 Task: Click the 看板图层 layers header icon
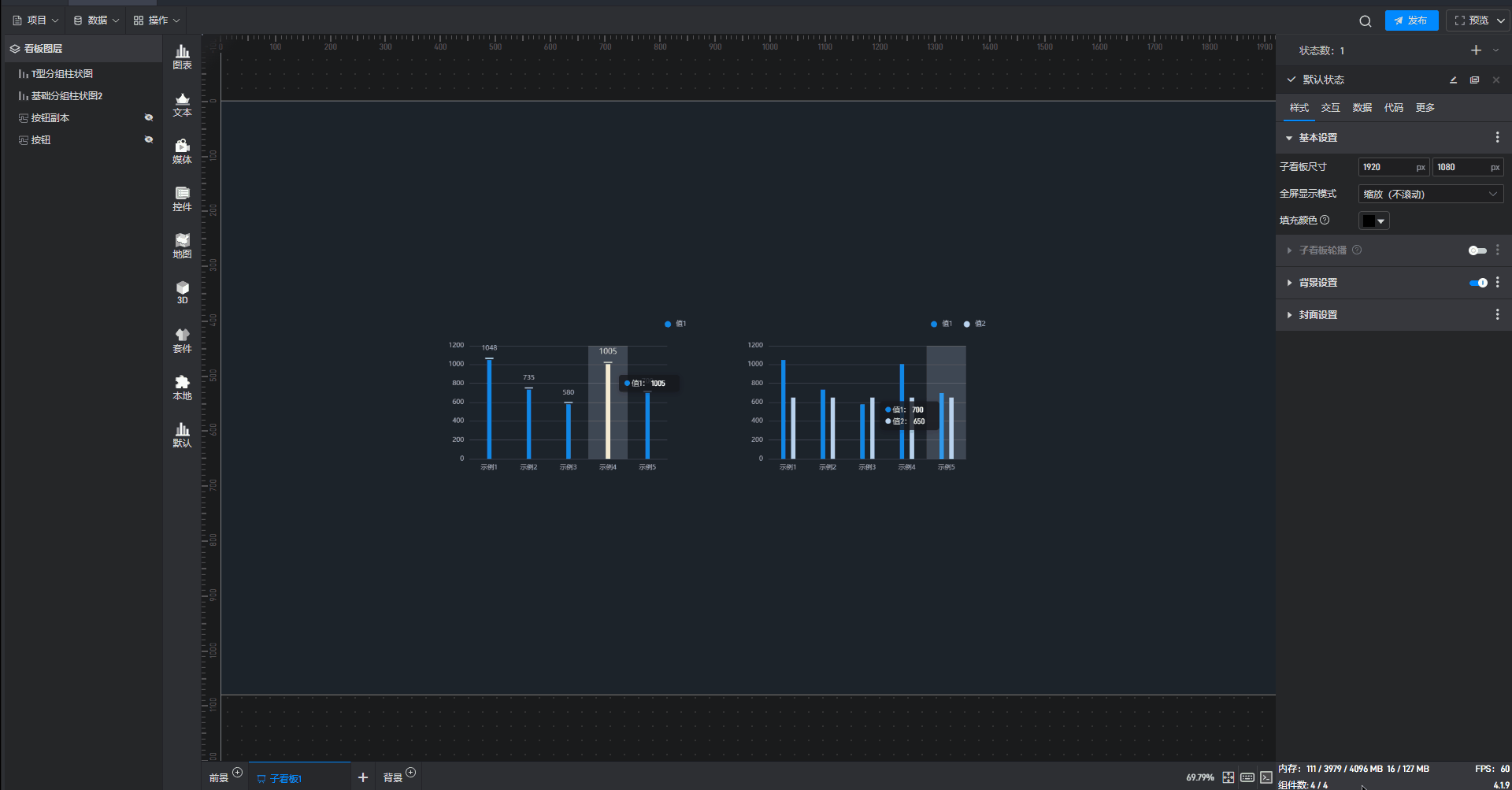[x=14, y=49]
